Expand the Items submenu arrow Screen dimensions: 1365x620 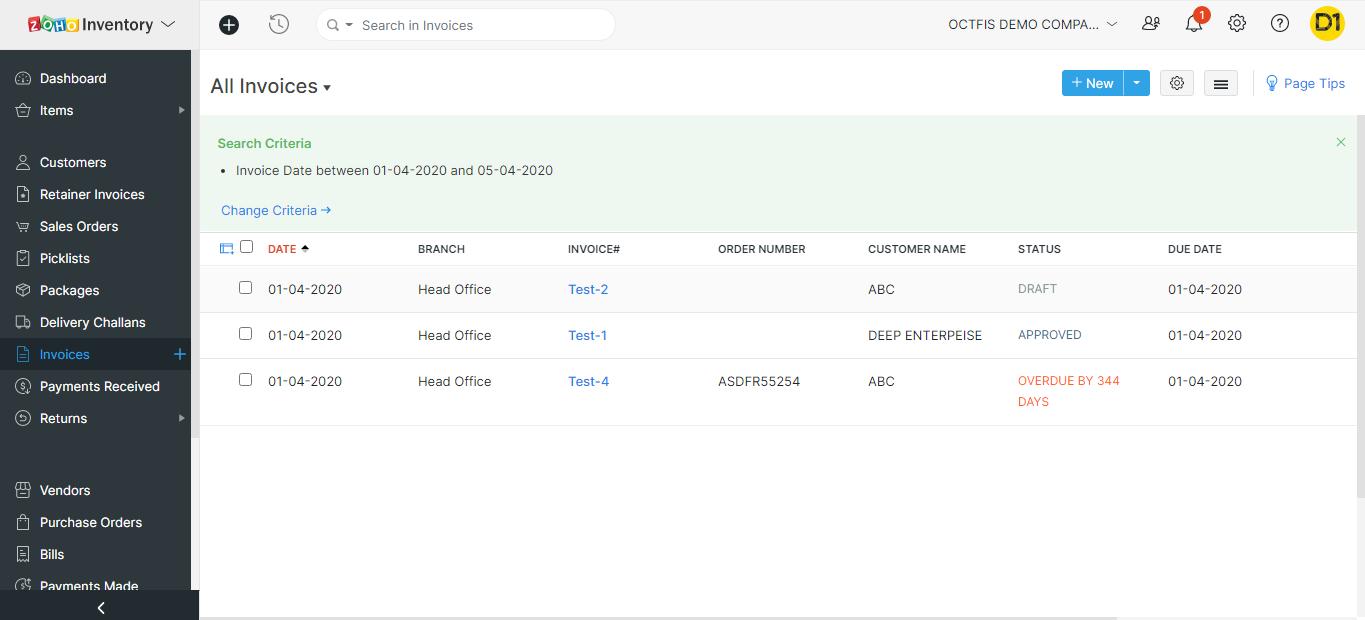[x=182, y=110]
